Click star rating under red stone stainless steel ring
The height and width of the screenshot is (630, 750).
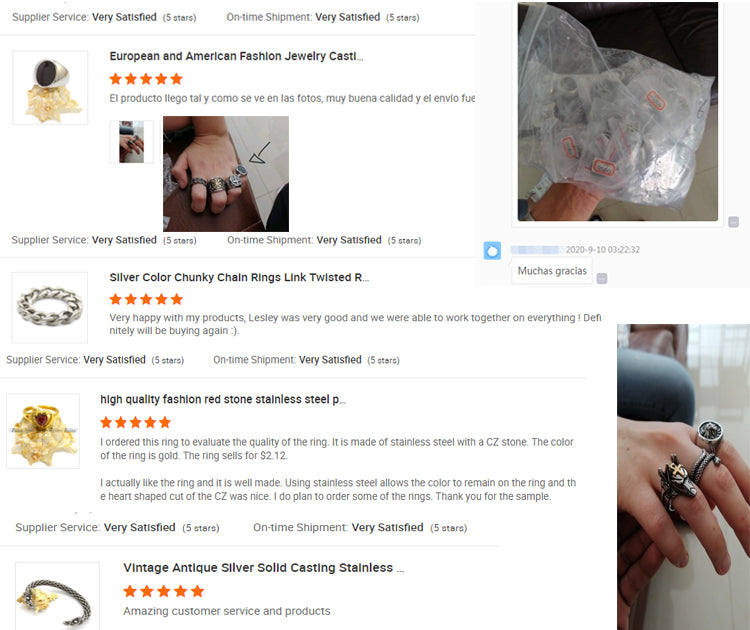click(135, 422)
